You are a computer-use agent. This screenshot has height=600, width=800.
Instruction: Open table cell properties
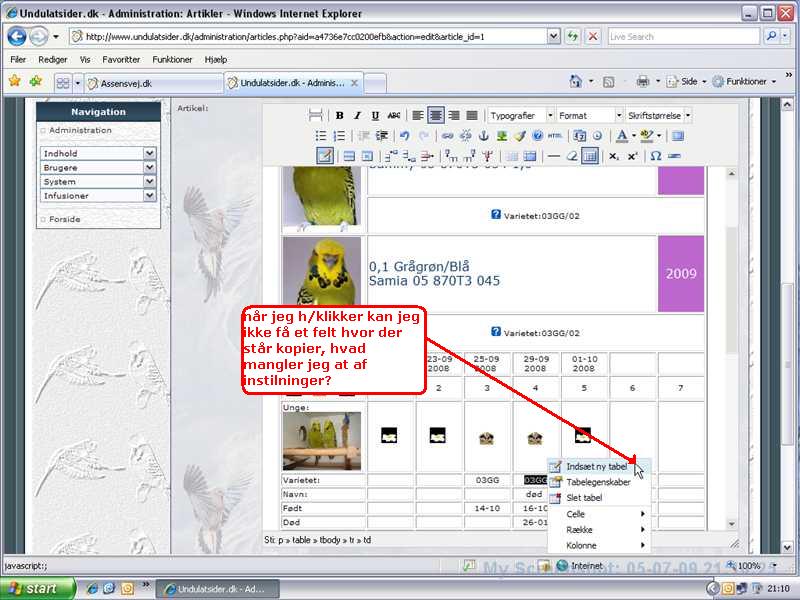(367, 156)
